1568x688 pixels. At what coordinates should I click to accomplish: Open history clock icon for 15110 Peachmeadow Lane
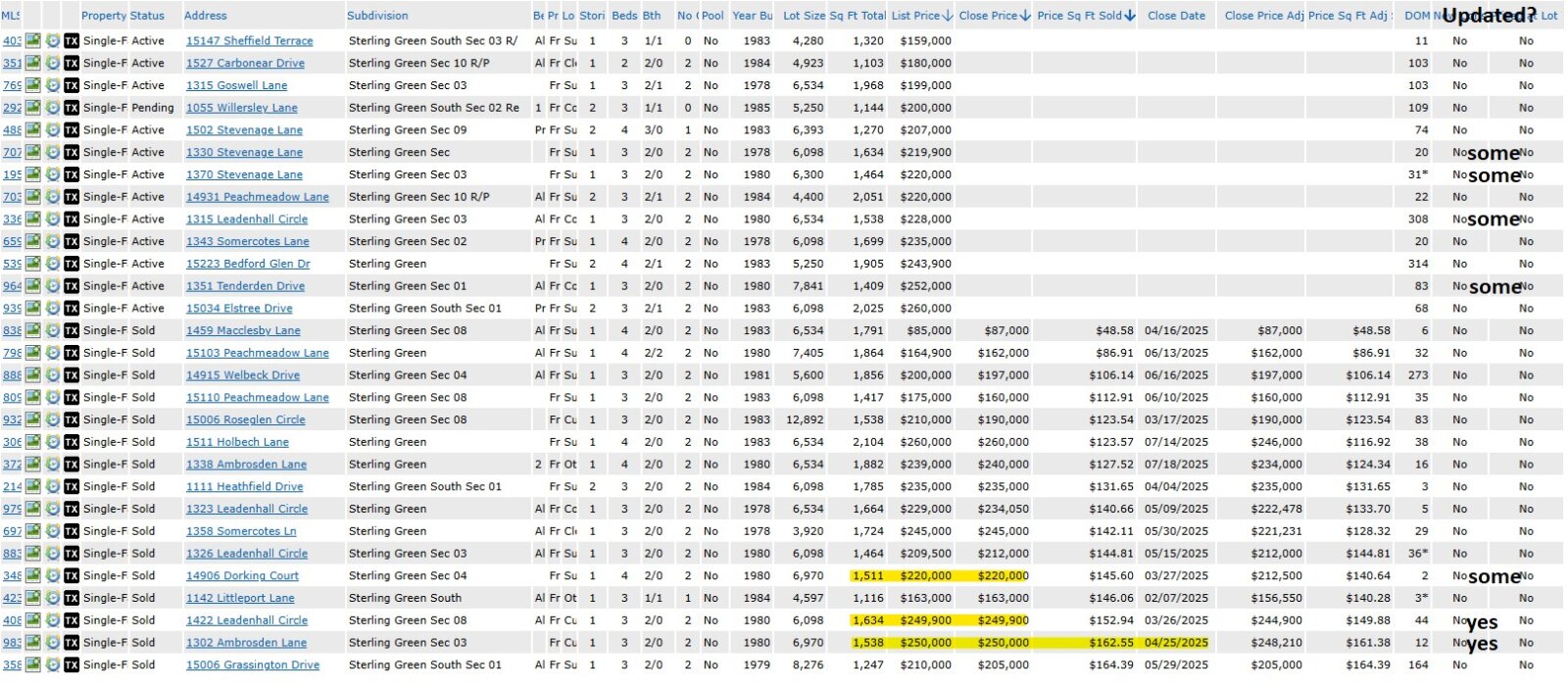tap(52, 398)
